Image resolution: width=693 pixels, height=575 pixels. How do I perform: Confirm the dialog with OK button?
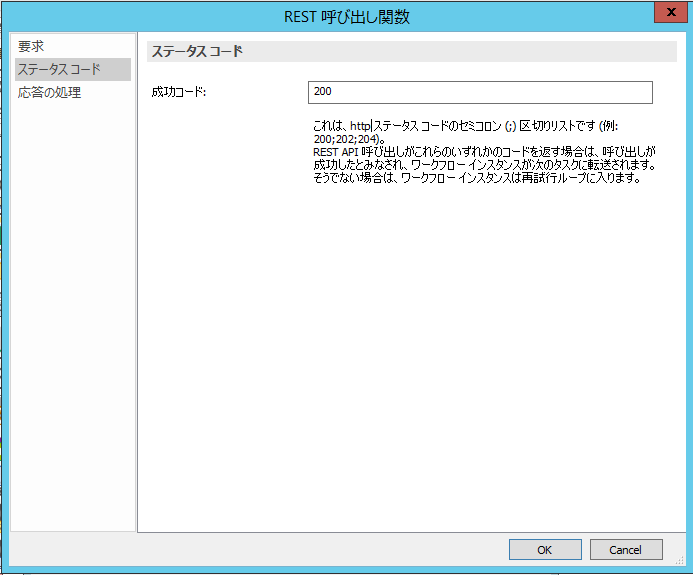(x=545, y=549)
